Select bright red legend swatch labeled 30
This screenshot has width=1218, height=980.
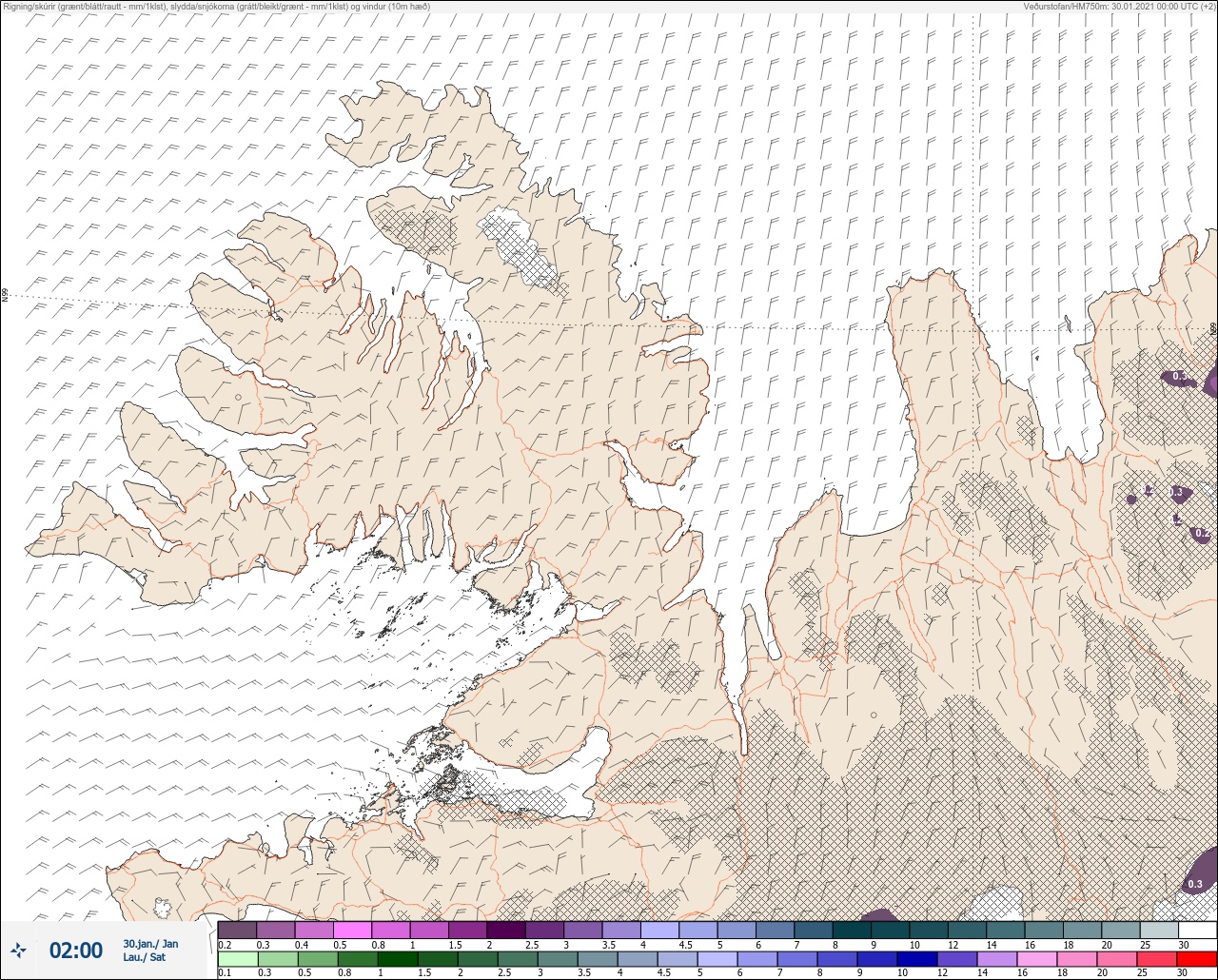click(x=1197, y=959)
